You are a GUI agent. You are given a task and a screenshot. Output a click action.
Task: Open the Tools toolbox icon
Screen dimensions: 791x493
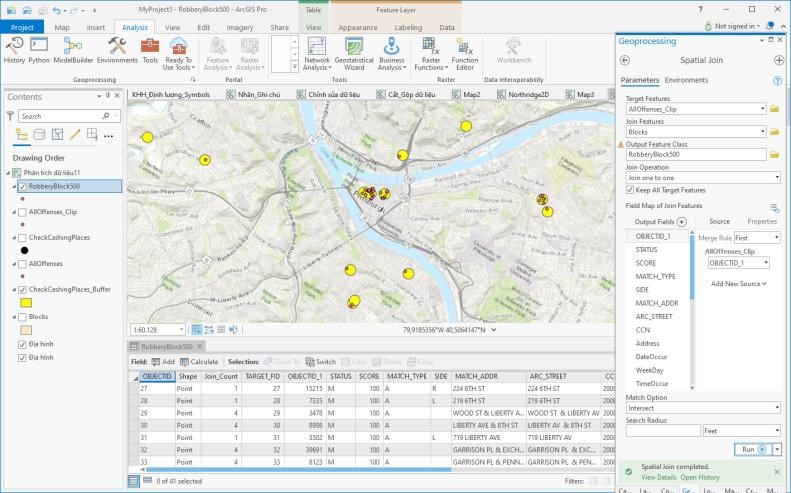pyautogui.click(x=150, y=50)
